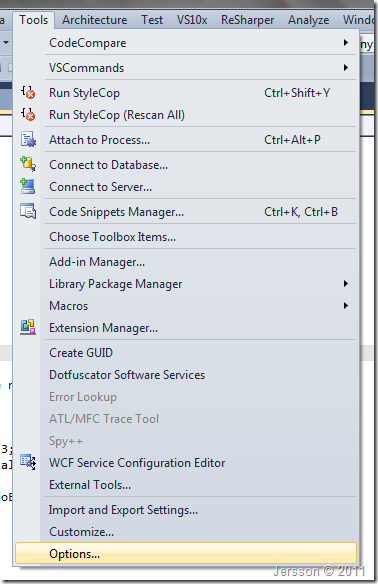The width and height of the screenshot is (378, 584).
Task: Select Choose Toolbox Items...
Action: [186, 237]
